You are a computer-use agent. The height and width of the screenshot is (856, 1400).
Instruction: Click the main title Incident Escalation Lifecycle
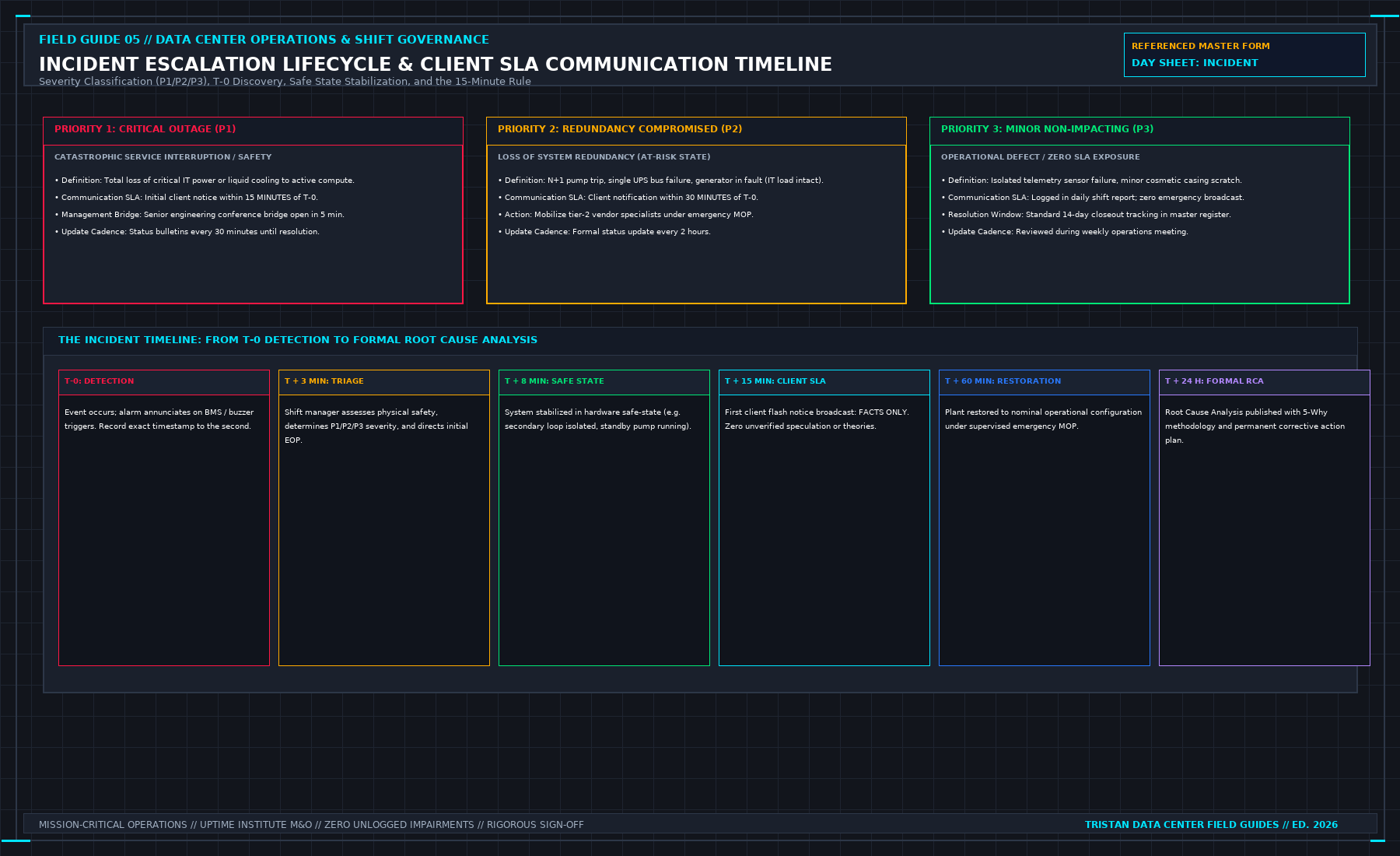436,65
